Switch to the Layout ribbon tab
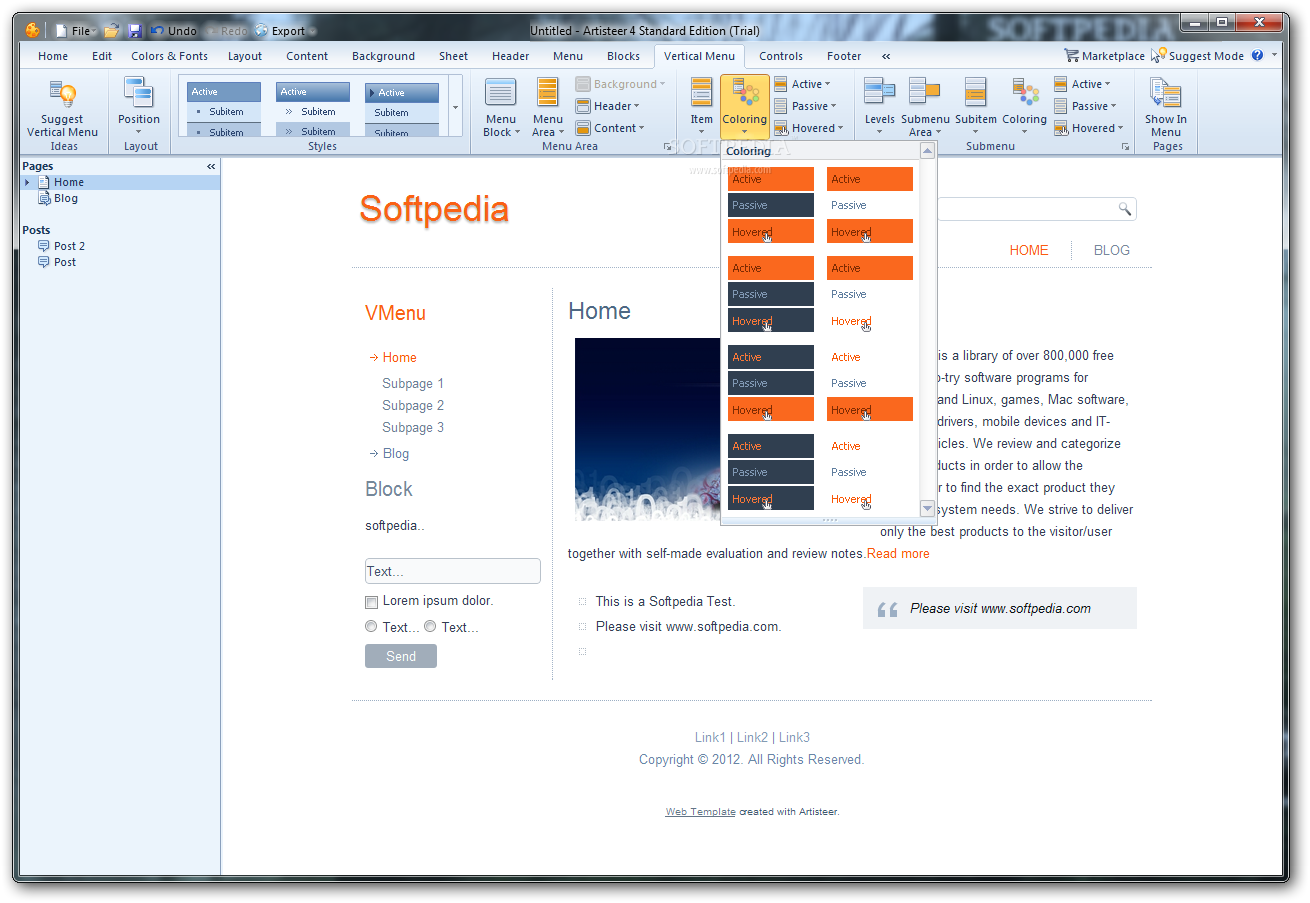The width and height of the screenshot is (1310, 903). tap(245, 56)
